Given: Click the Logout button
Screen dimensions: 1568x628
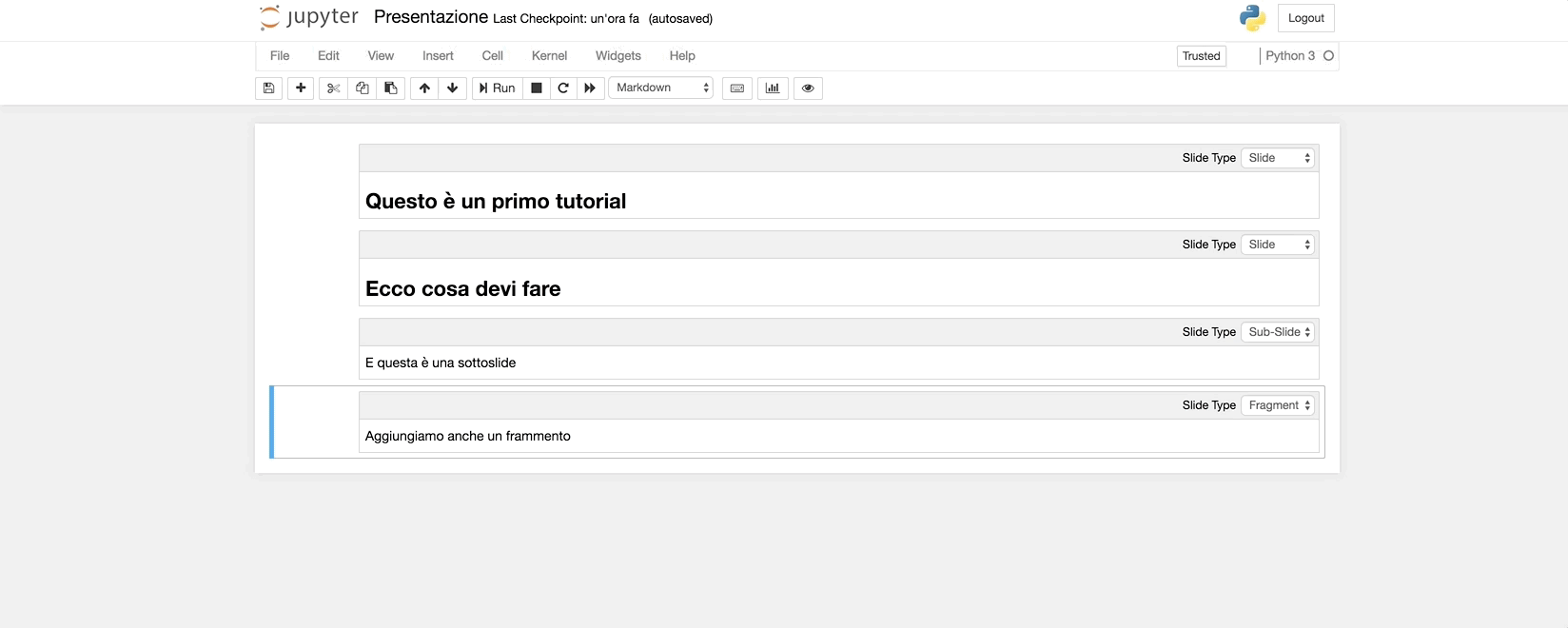Looking at the screenshot, I should click(x=1305, y=18).
